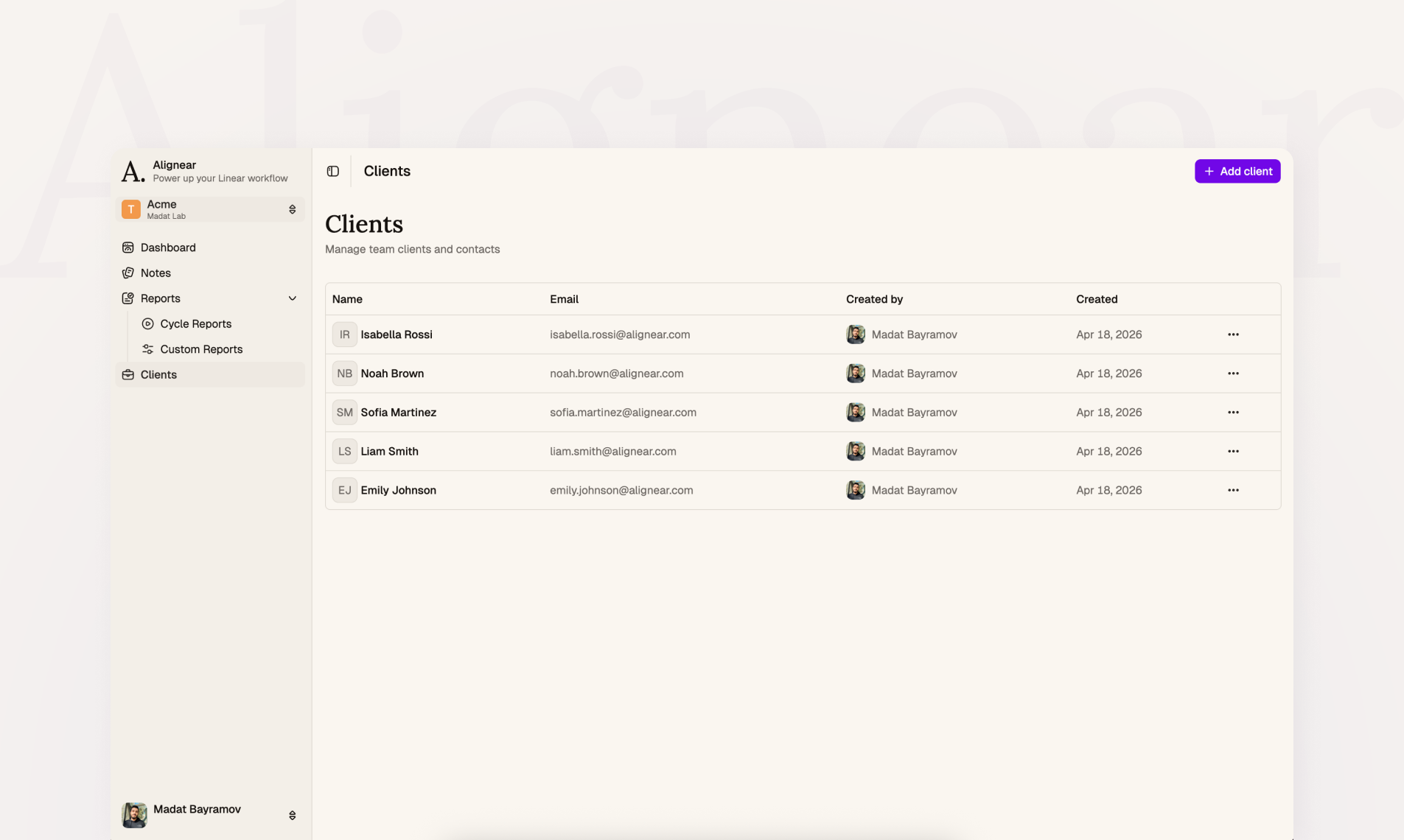Click the plus icon on Add client
Image resolution: width=1404 pixels, height=840 pixels.
click(x=1209, y=171)
